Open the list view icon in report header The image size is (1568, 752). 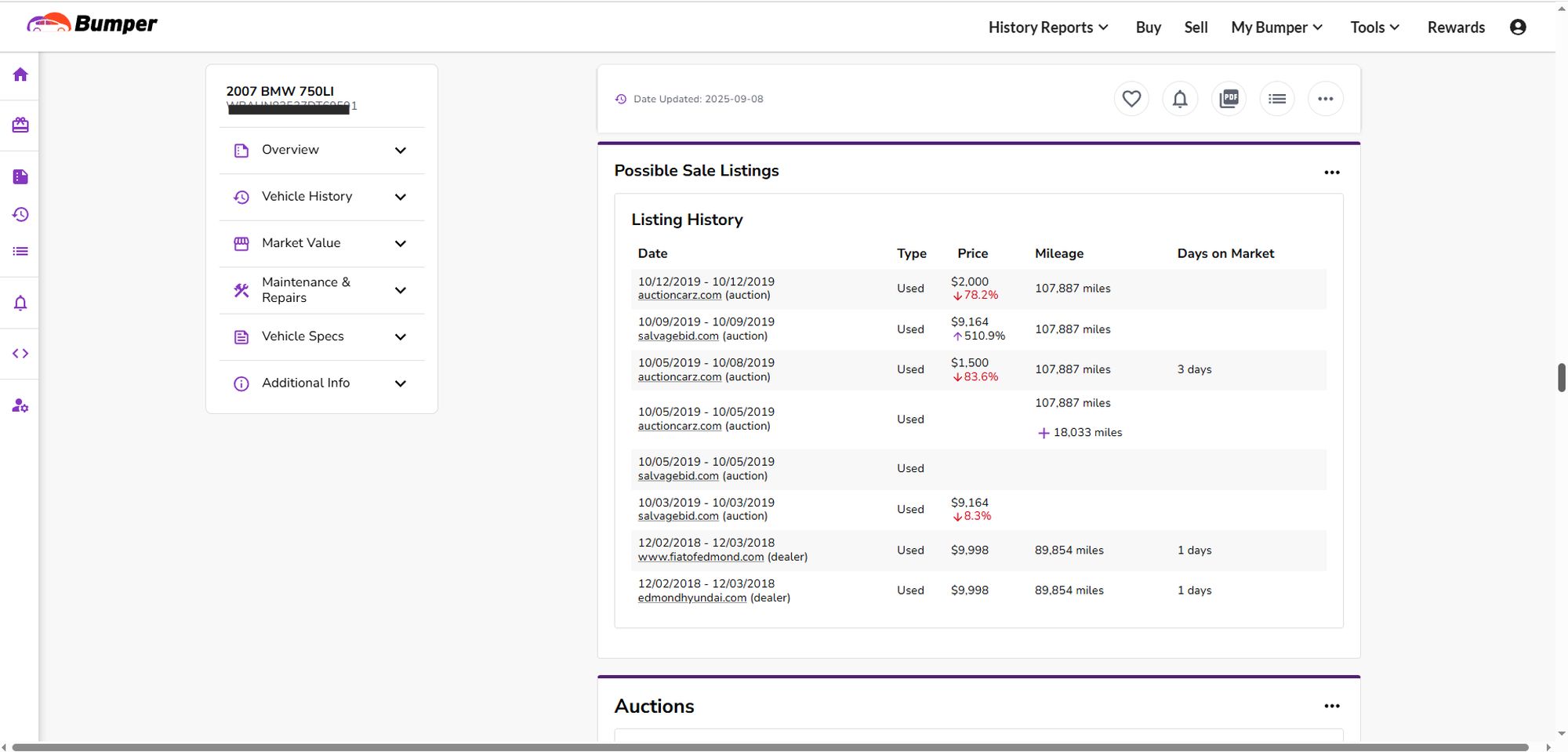click(1277, 99)
